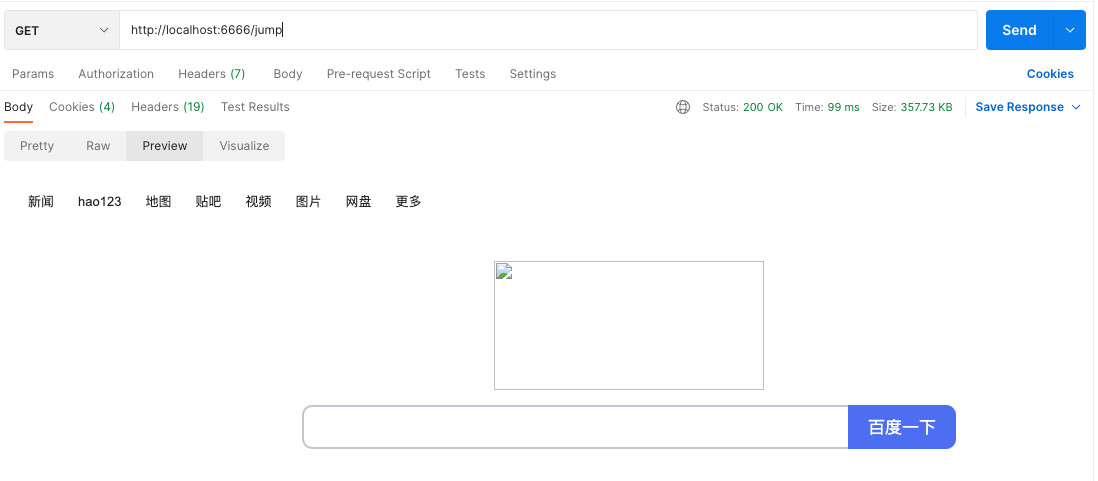Open the 地图 link in preview

pyautogui.click(x=158, y=202)
